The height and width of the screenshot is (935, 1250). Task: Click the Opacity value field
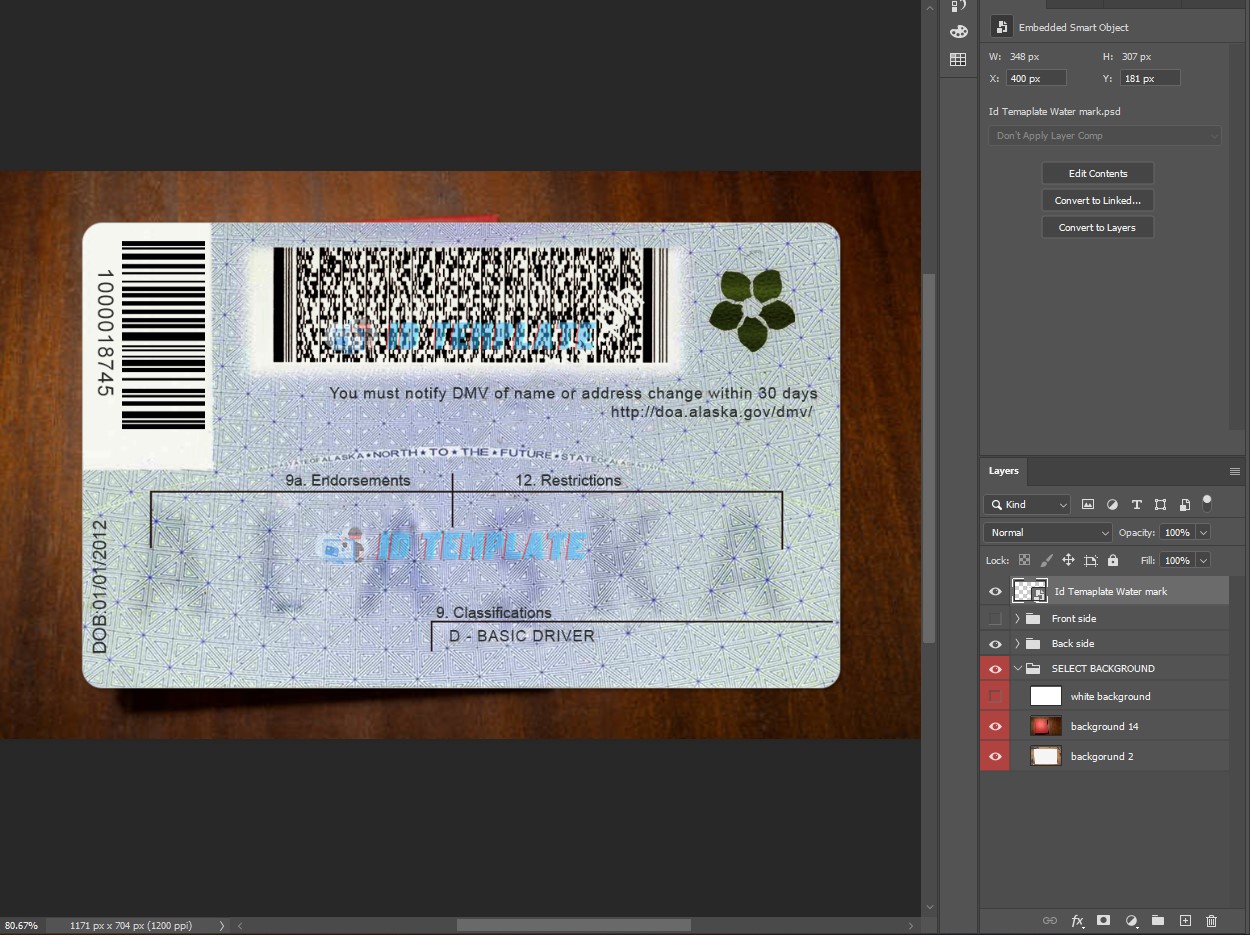click(1177, 533)
